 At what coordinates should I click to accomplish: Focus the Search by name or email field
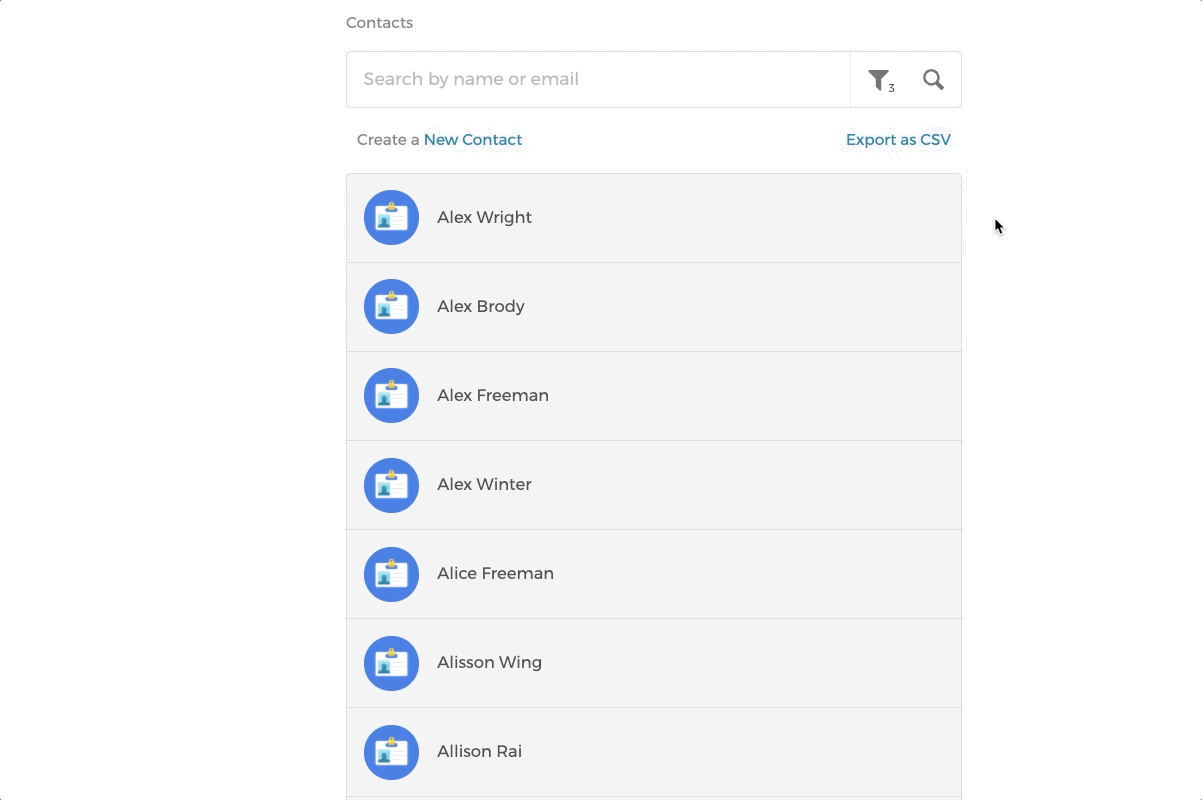pyautogui.click(x=598, y=80)
